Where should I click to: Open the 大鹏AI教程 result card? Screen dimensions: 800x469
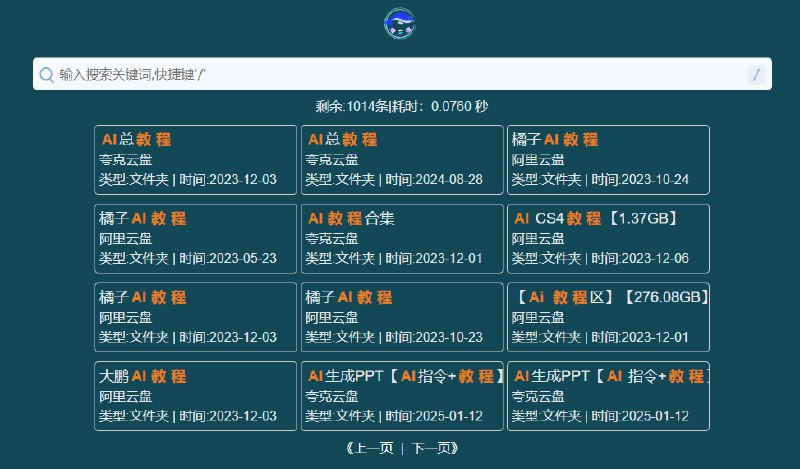195,396
